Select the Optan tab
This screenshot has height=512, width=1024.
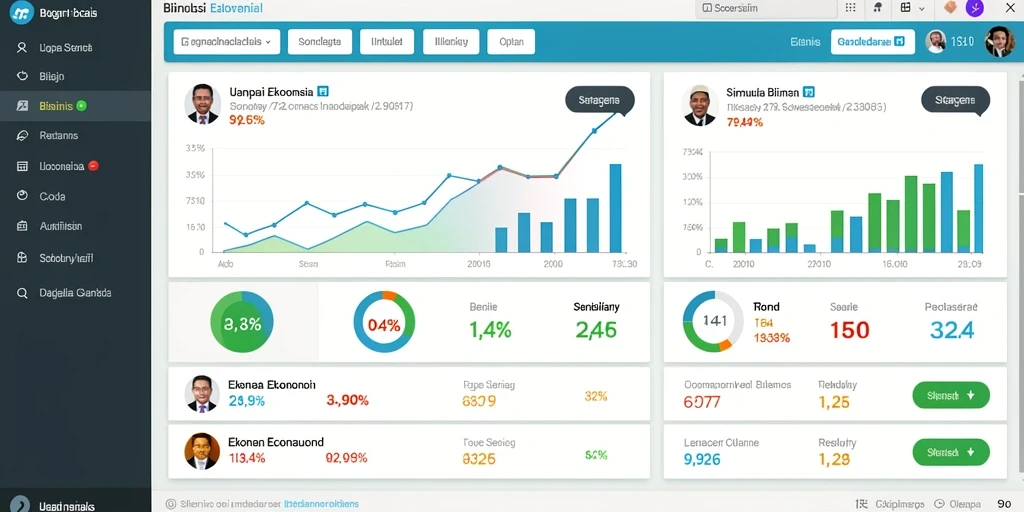coord(511,42)
